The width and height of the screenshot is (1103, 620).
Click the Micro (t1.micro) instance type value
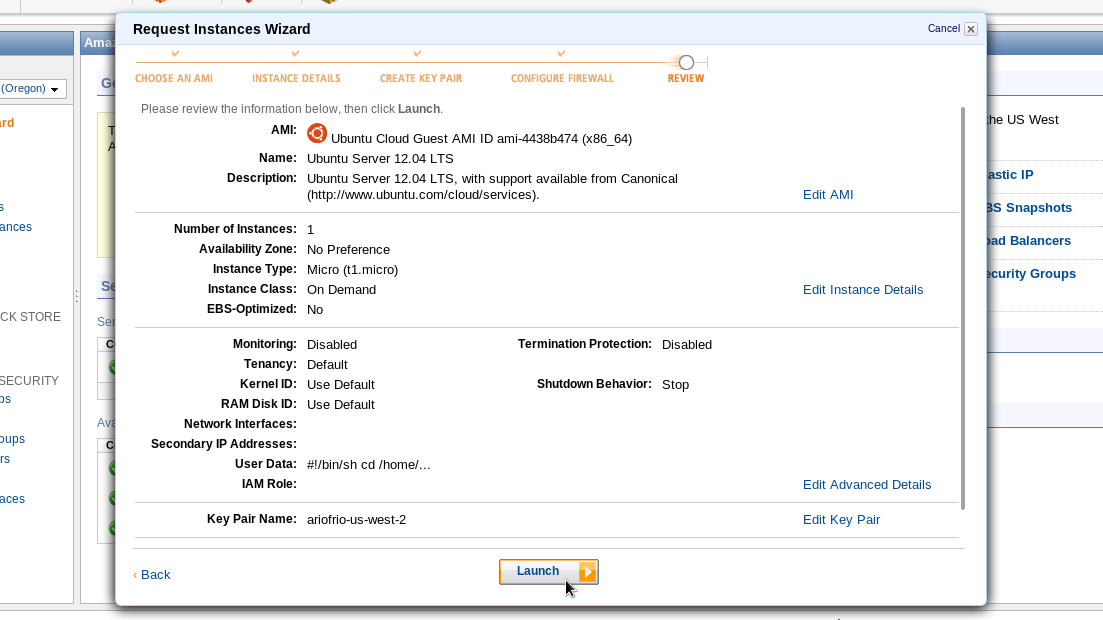[352, 270]
